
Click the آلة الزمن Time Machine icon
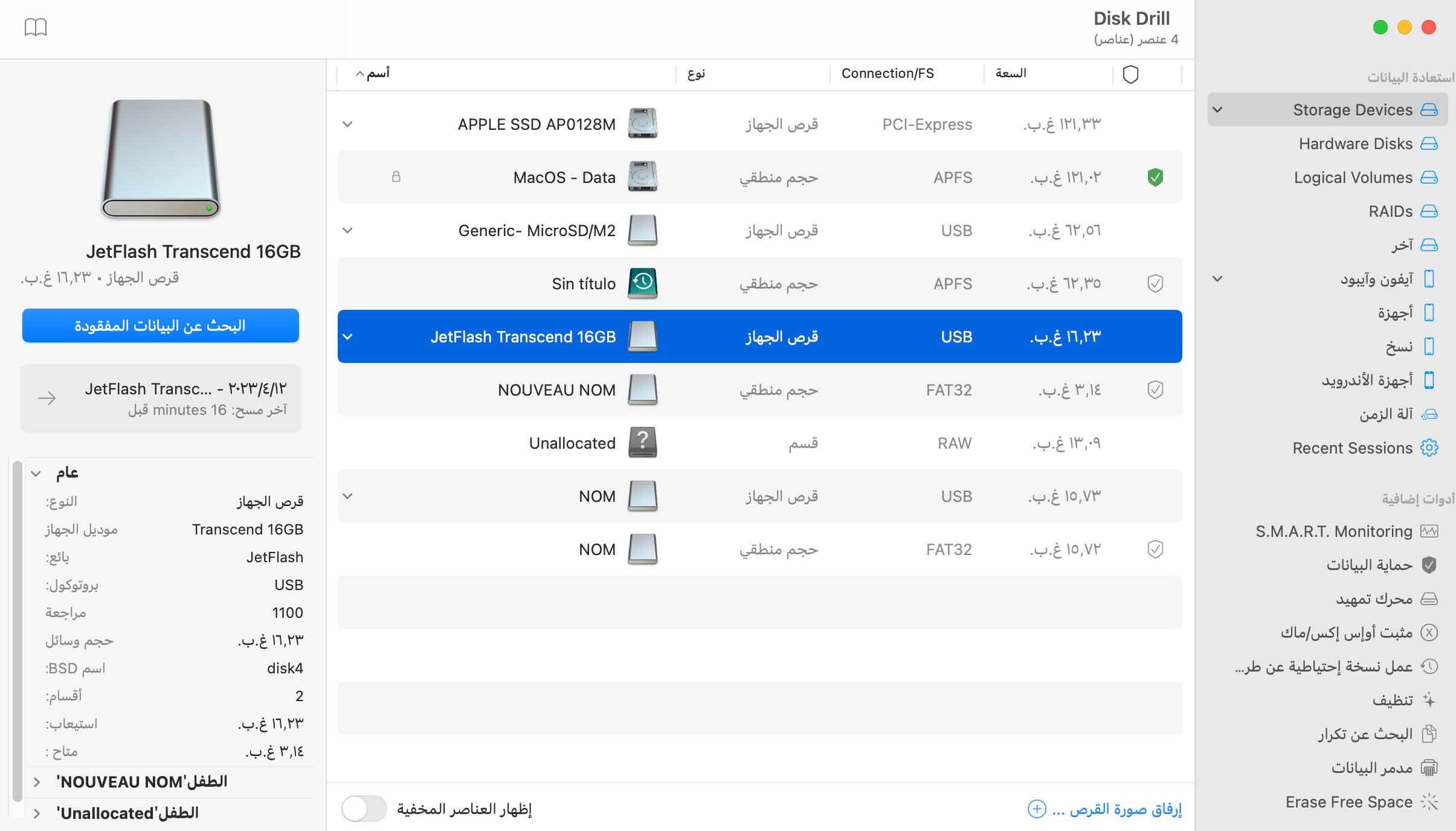pos(1429,414)
